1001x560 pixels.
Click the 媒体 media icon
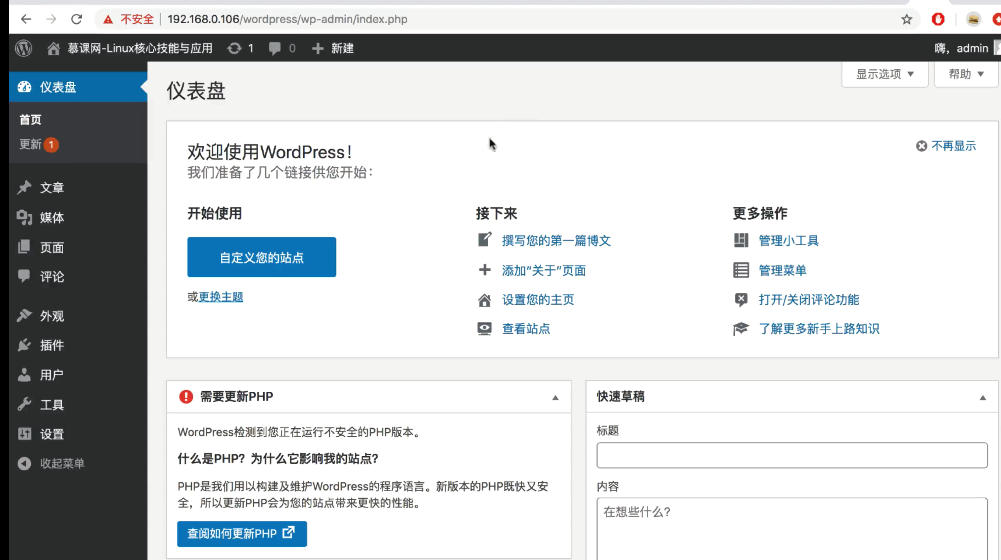[24, 217]
